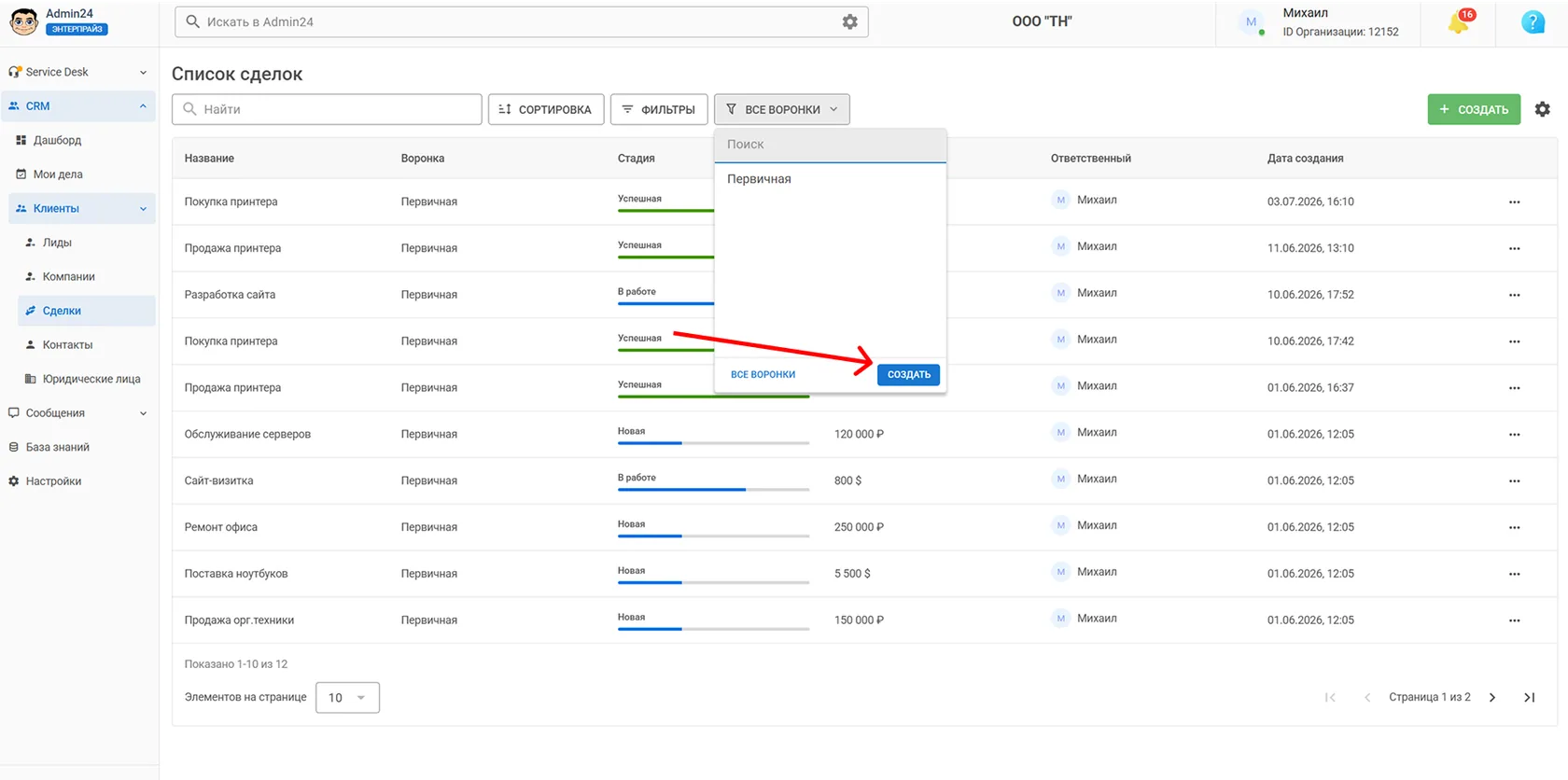Open the Все воронки funnel dropdown
Screen dimensions: 1568x780
tap(782, 109)
